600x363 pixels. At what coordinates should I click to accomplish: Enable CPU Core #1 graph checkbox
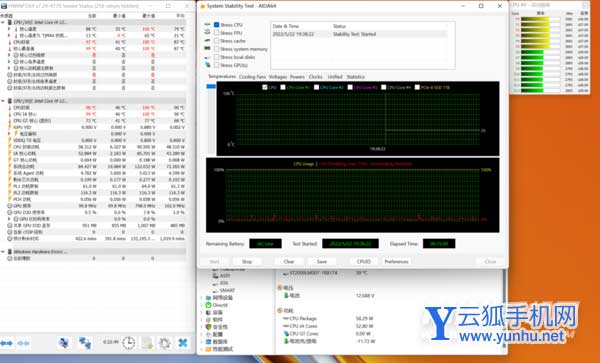(x=283, y=87)
